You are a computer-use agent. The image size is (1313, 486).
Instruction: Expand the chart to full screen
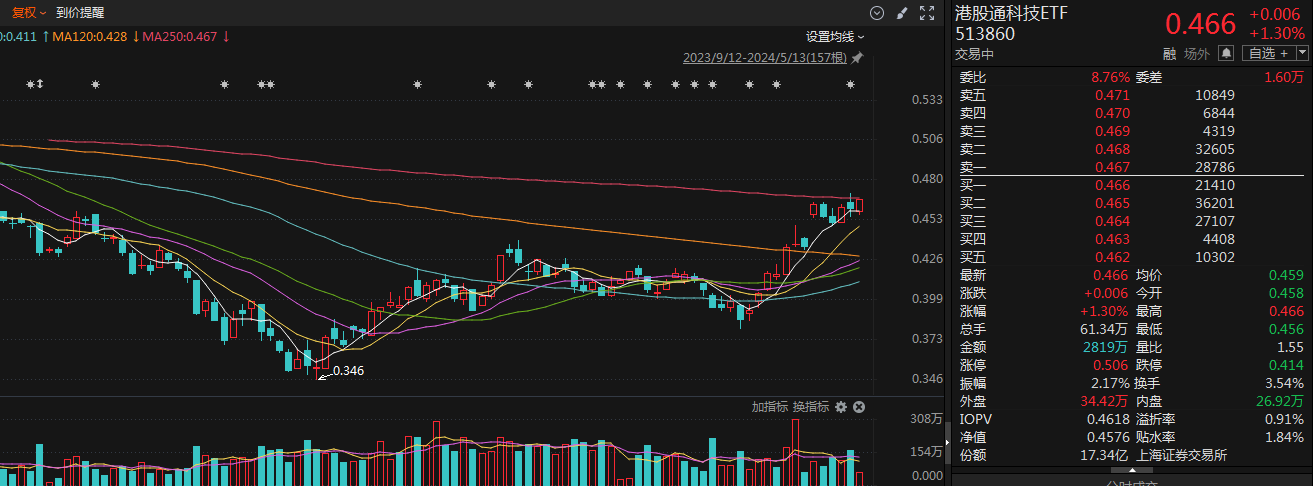[927, 13]
